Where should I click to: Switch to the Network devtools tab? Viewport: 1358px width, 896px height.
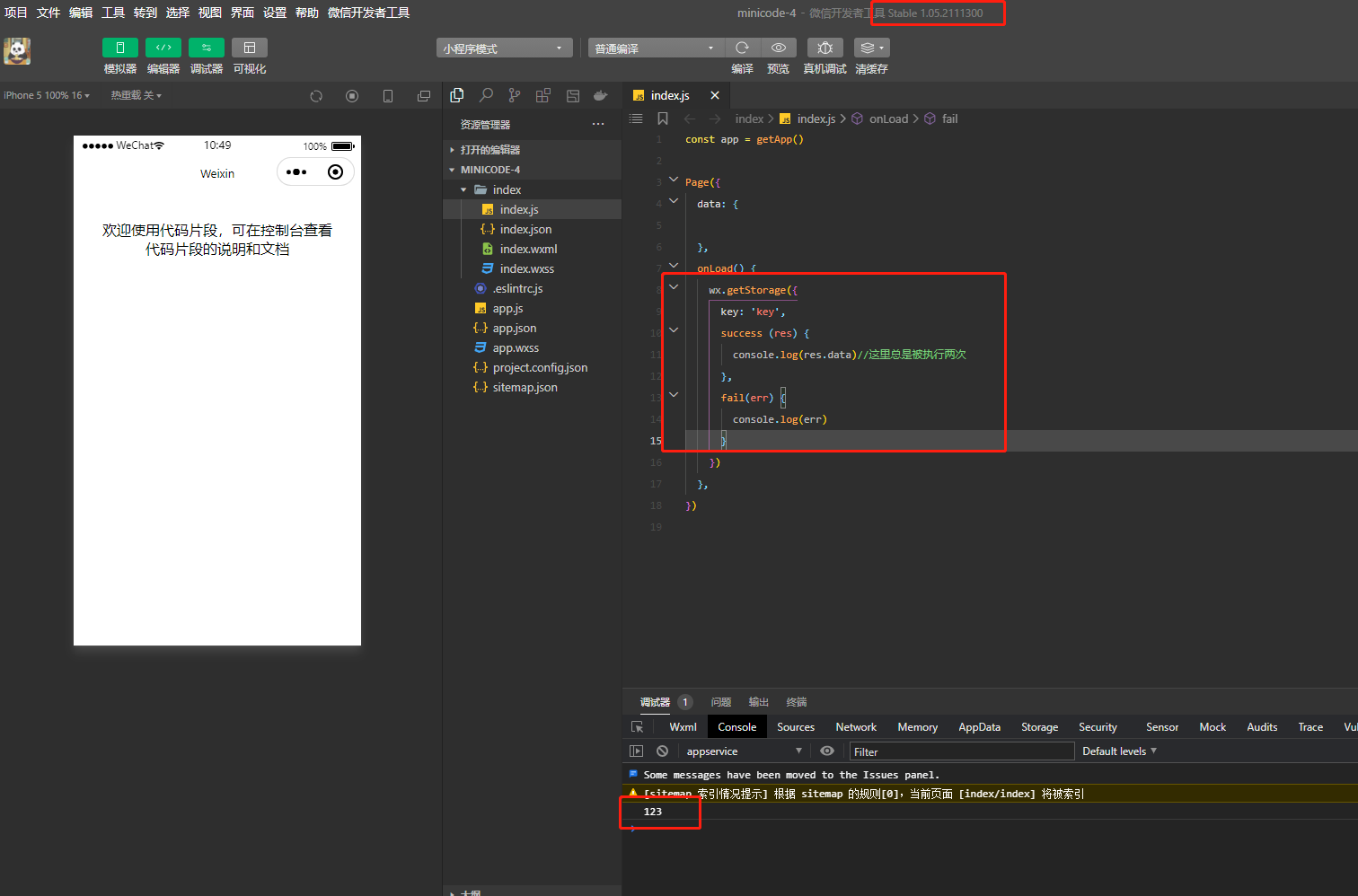pyautogui.click(x=856, y=727)
